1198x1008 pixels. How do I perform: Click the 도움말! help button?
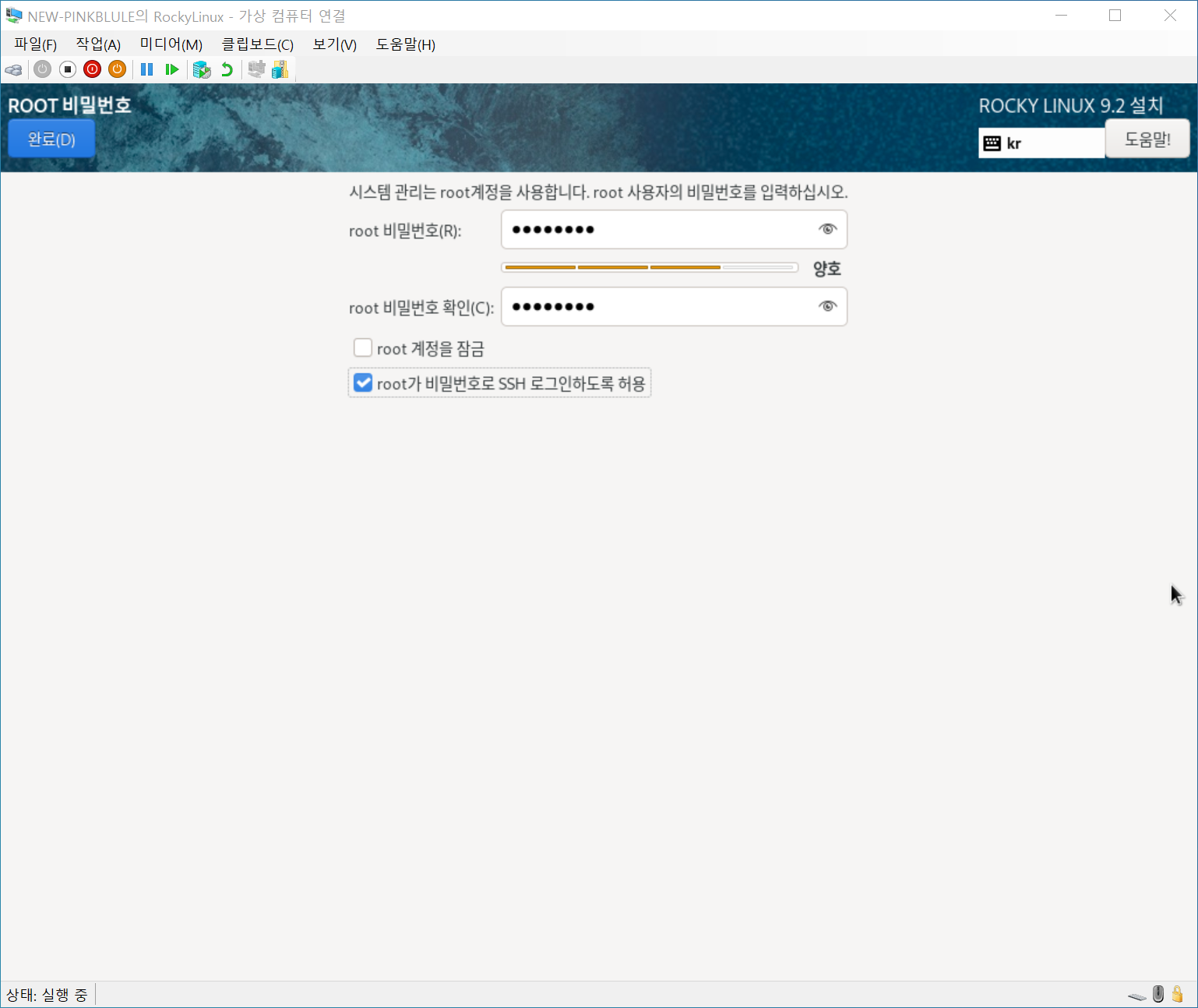(x=1147, y=139)
